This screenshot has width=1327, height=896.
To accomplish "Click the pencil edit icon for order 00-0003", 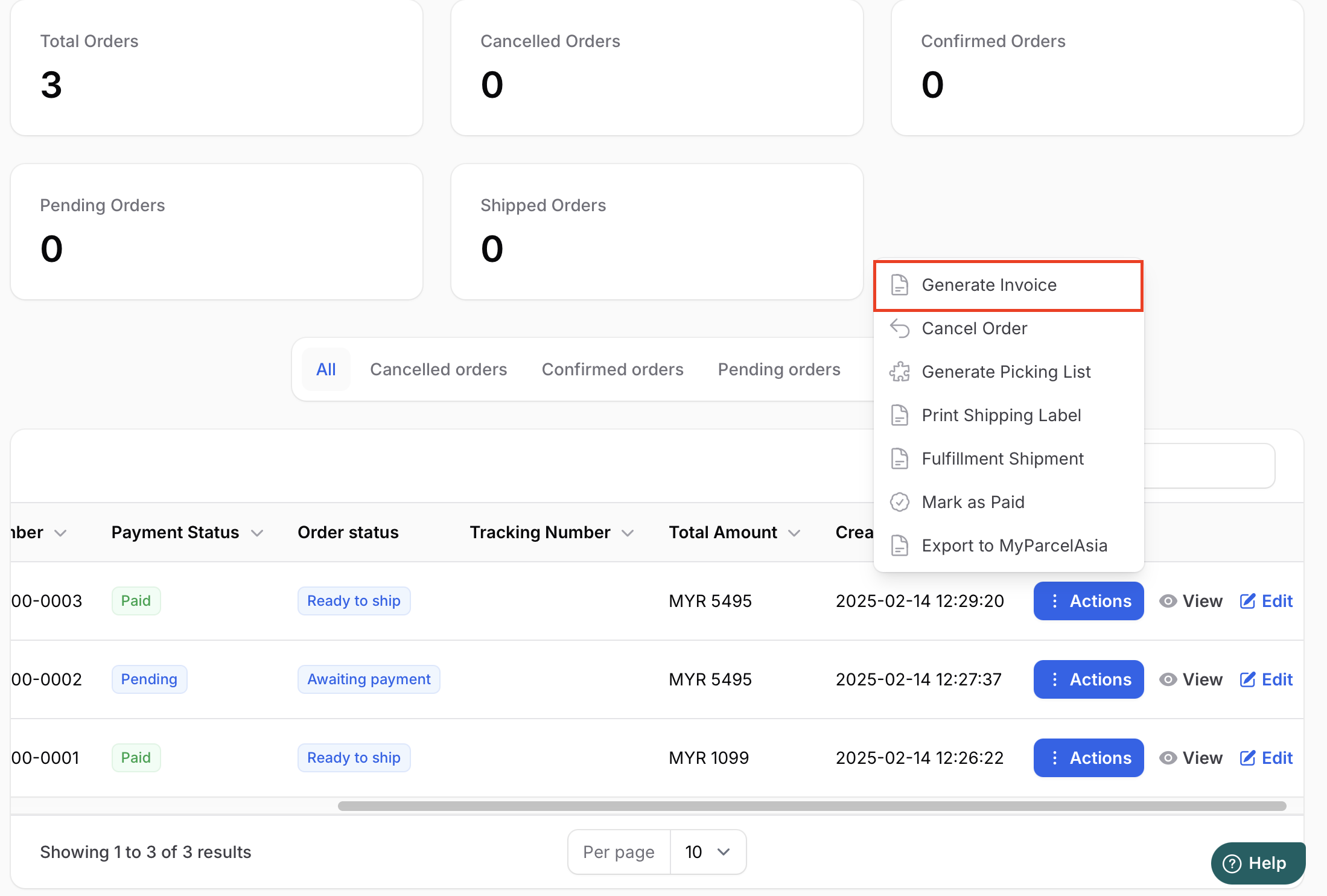I will pos(1247,601).
